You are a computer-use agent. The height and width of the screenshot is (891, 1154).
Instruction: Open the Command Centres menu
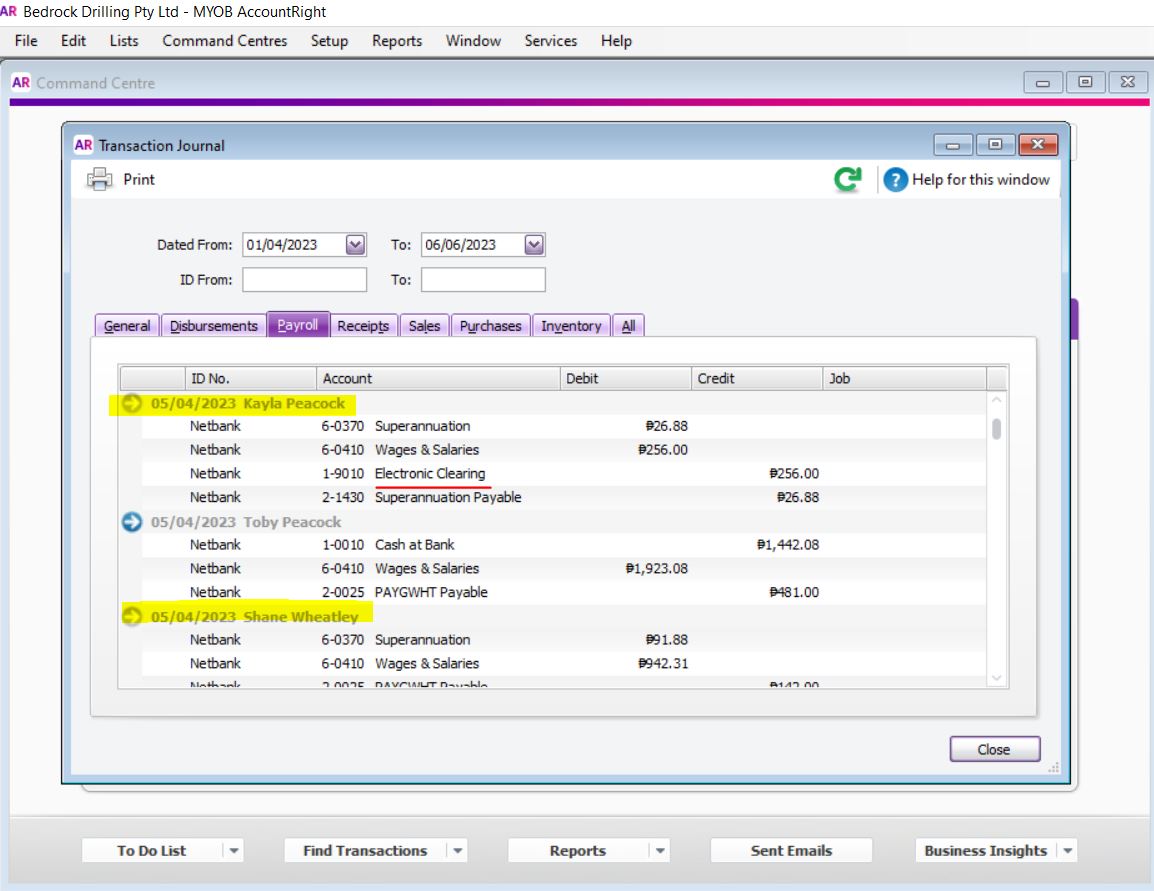click(224, 40)
